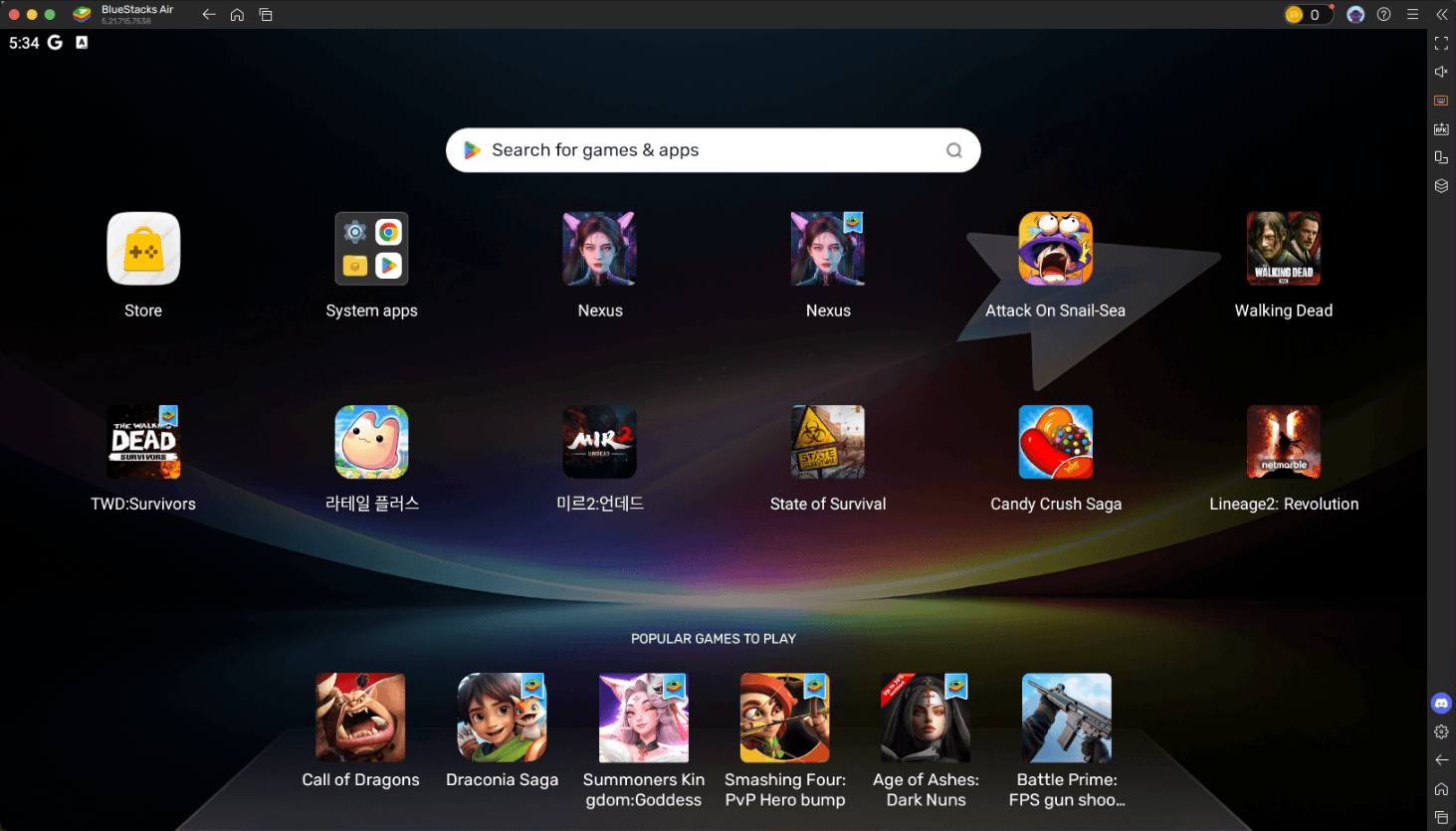Open the Store app
The width and height of the screenshot is (1456, 831).
(143, 249)
